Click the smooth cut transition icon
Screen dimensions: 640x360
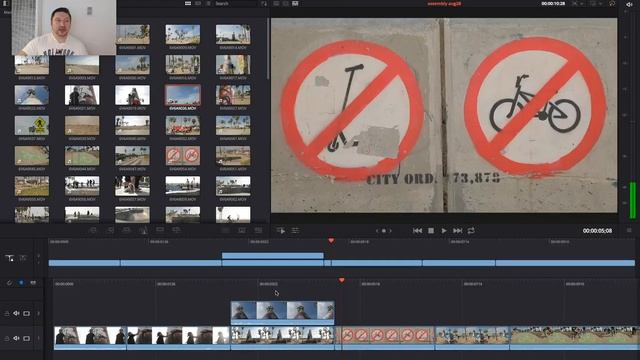(258, 230)
